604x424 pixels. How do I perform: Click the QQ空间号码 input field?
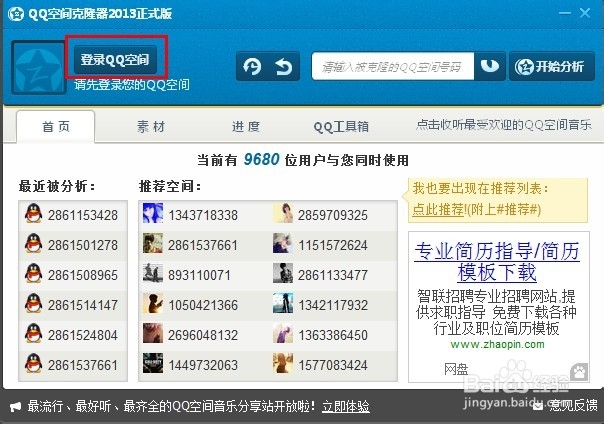click(x=393, y=67)
